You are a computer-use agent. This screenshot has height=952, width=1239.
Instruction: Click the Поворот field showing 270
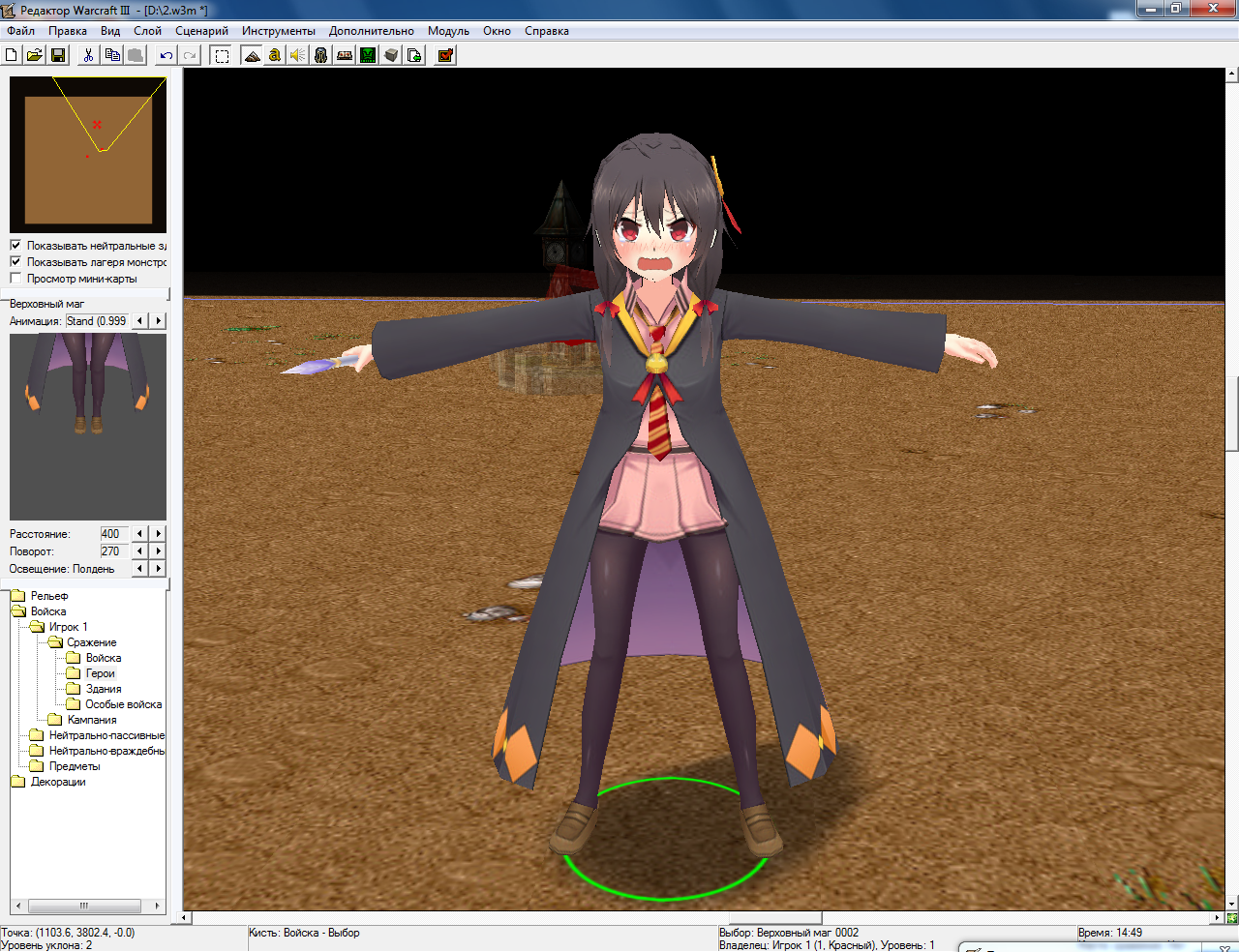pyautogui.click(x=114, y=551)
